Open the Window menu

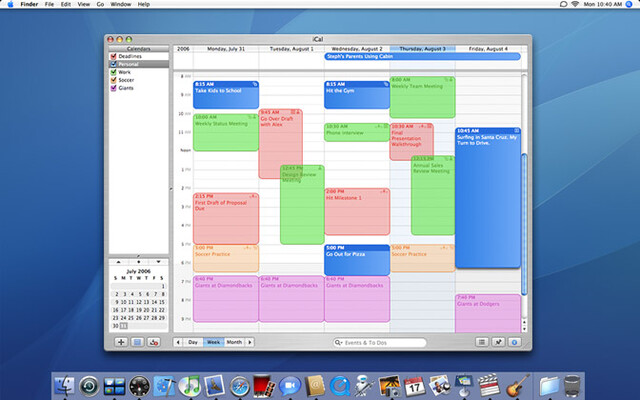coord(121,4)
